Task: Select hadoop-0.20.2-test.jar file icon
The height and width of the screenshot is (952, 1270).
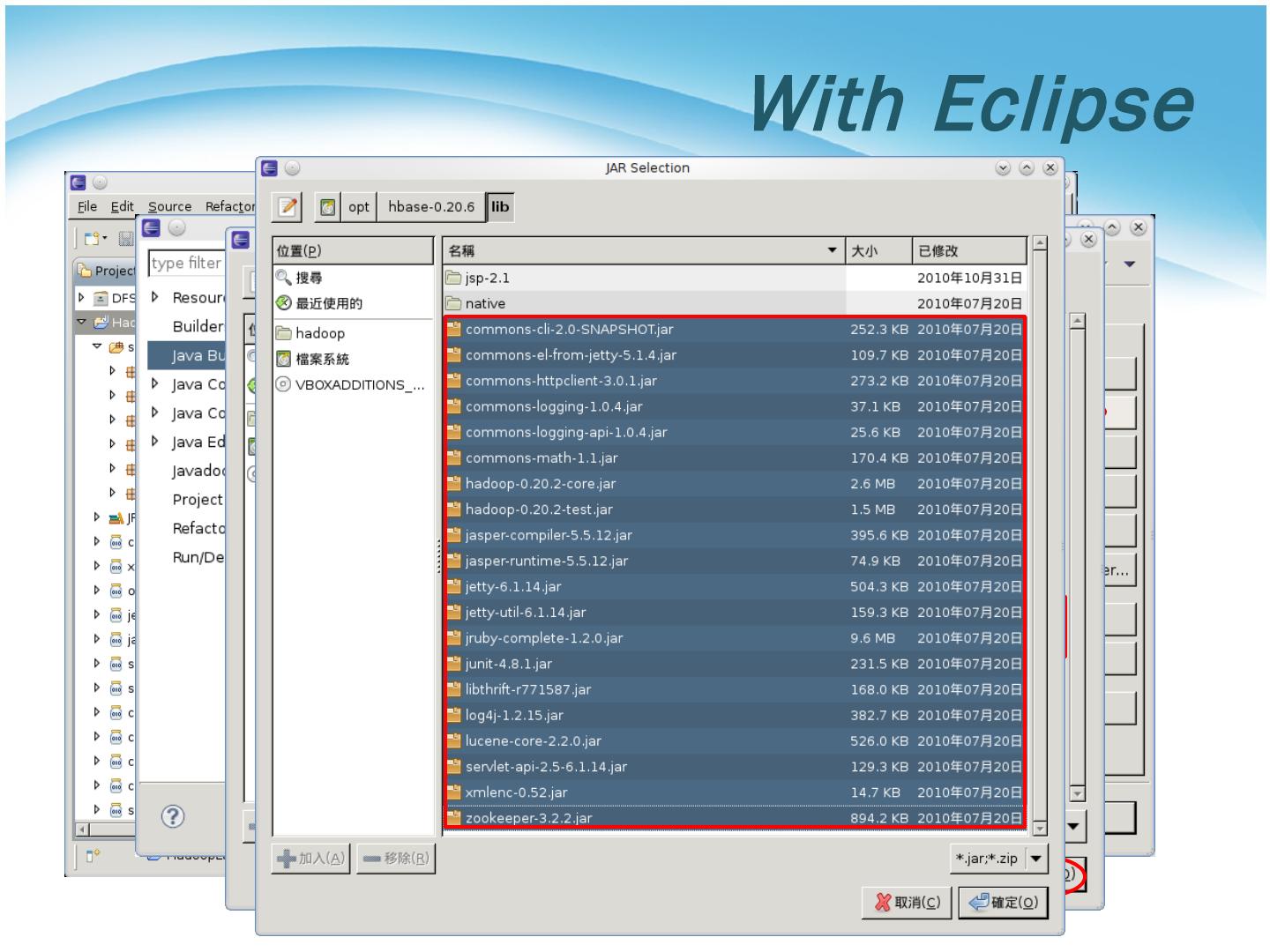Action: (454, 509)
